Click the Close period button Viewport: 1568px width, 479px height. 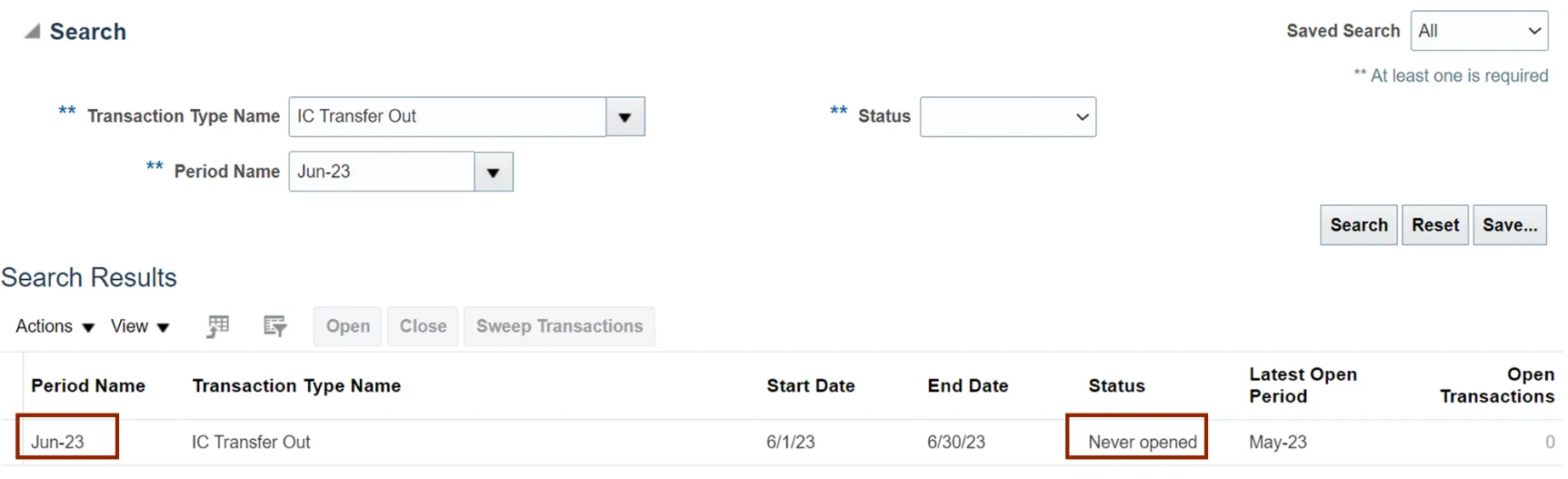423,326
